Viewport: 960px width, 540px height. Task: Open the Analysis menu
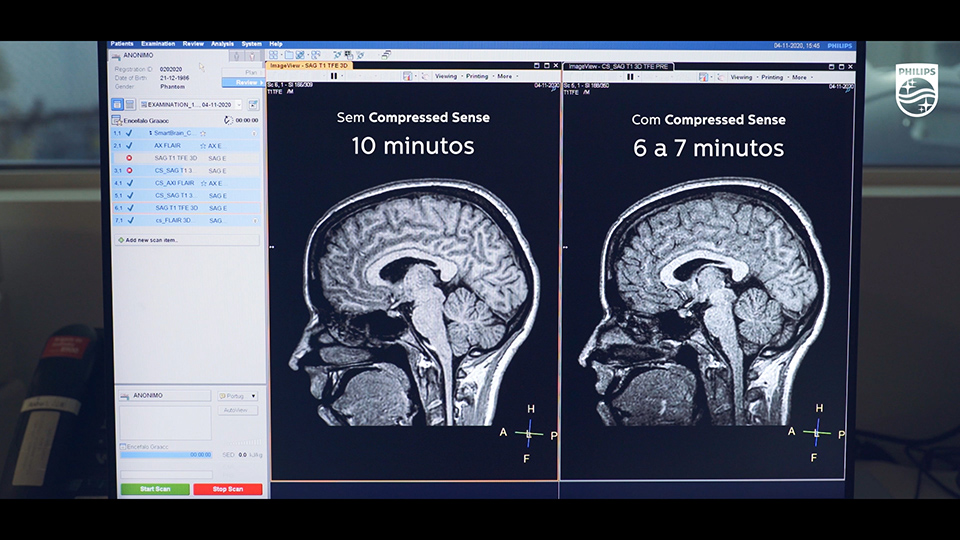222,44
